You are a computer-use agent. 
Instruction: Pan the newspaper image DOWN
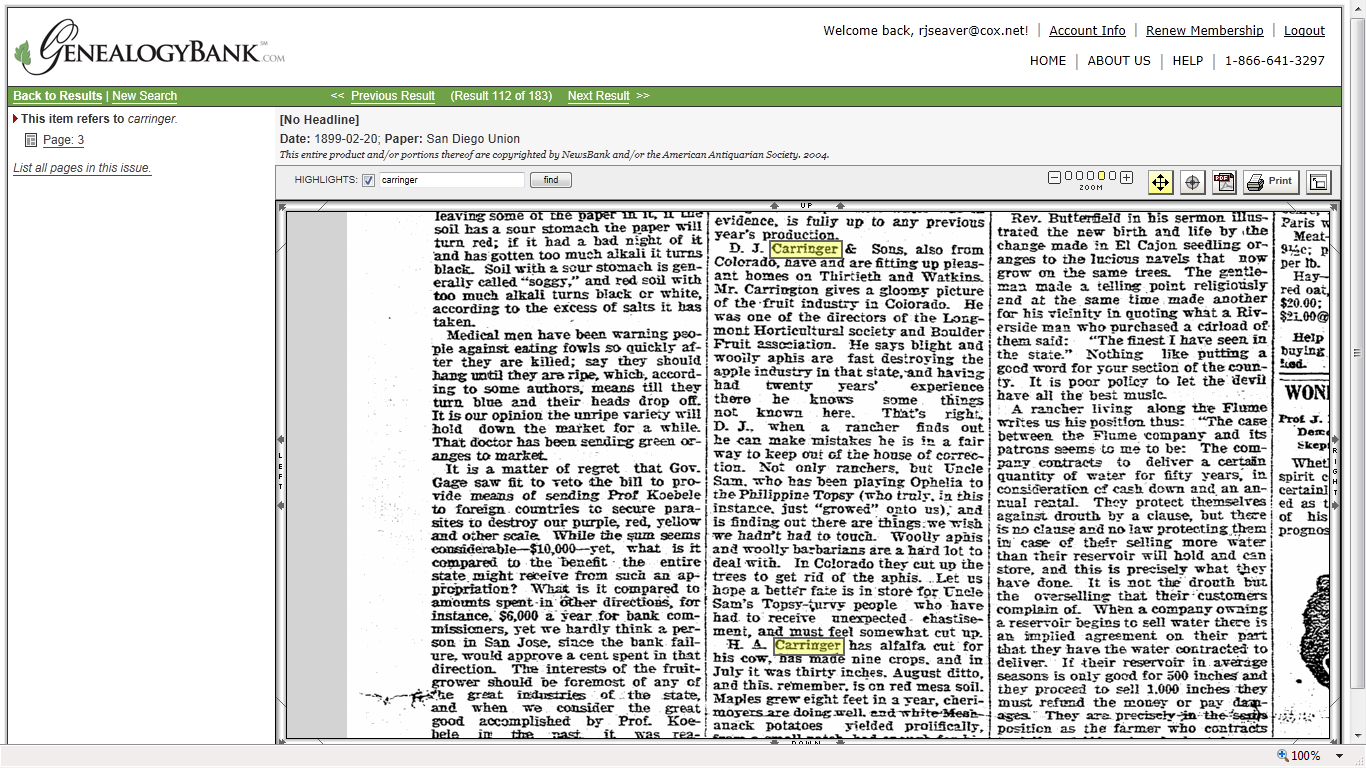[806, 742]
